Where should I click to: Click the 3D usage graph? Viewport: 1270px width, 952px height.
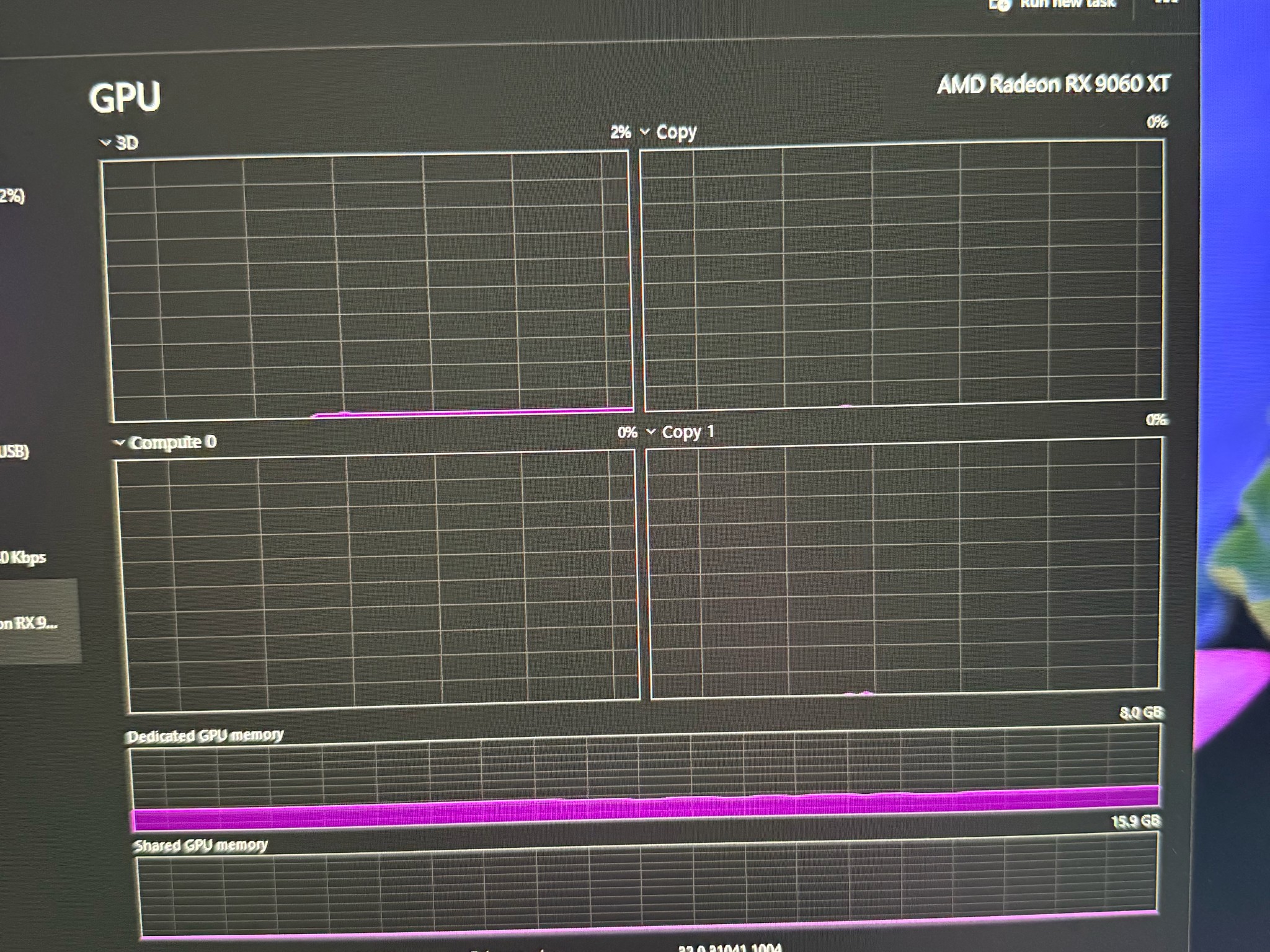tap(367, 286)
